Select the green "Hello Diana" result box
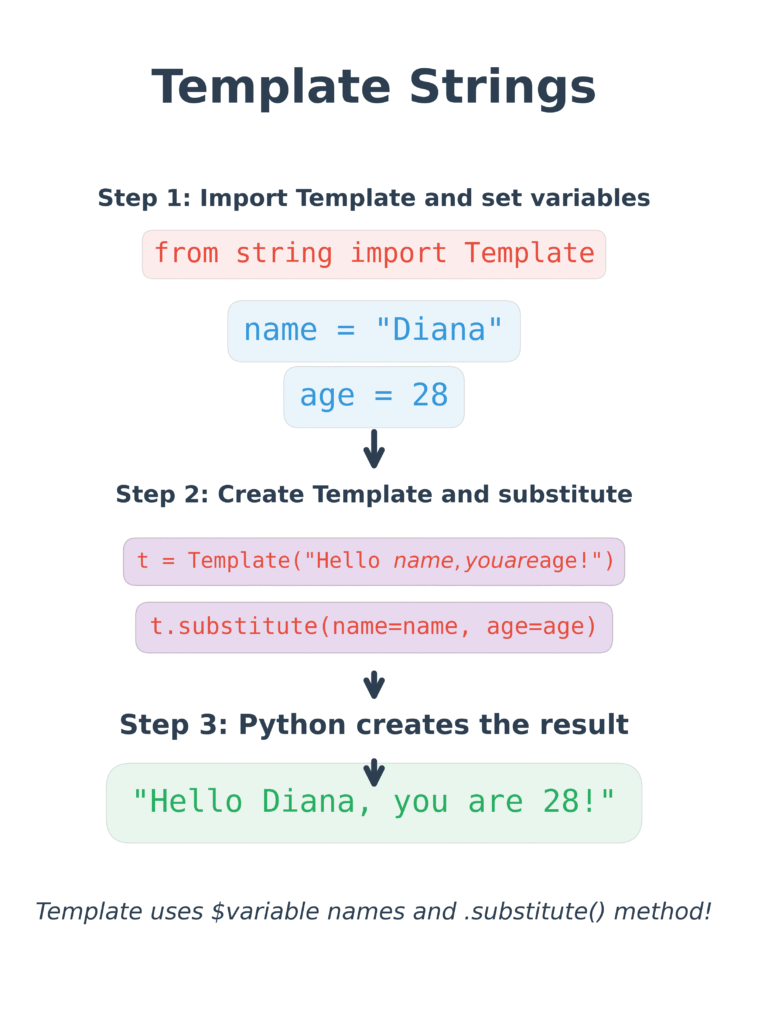Viewport: 775px width, 1024px height. [373, 803]
